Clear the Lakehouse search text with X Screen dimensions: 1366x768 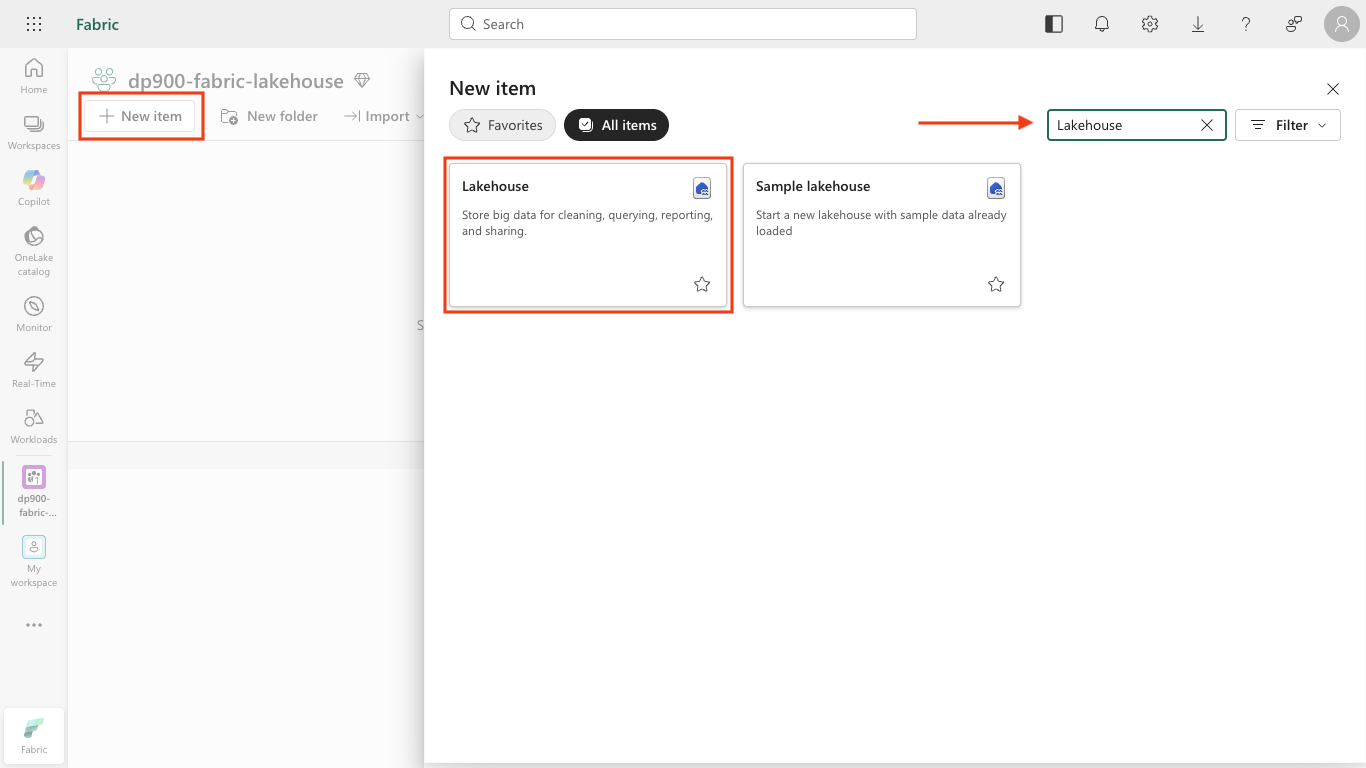point(1207,125)
